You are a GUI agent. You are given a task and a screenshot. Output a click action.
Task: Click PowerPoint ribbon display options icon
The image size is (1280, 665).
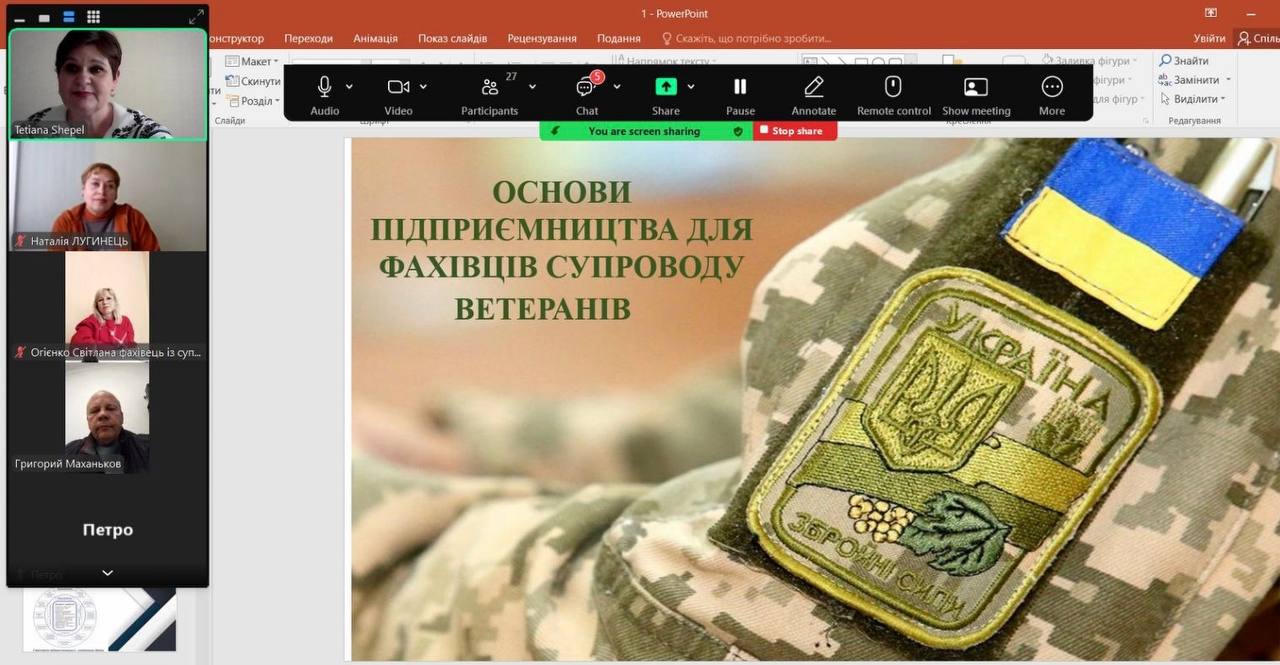pos(1211,13)
